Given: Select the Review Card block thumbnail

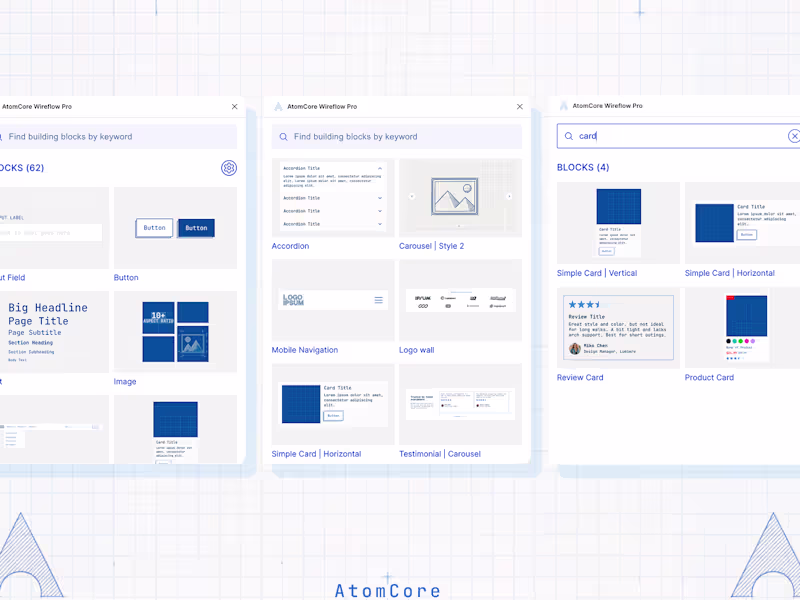Looking at the screenshot, I should 618,328.
